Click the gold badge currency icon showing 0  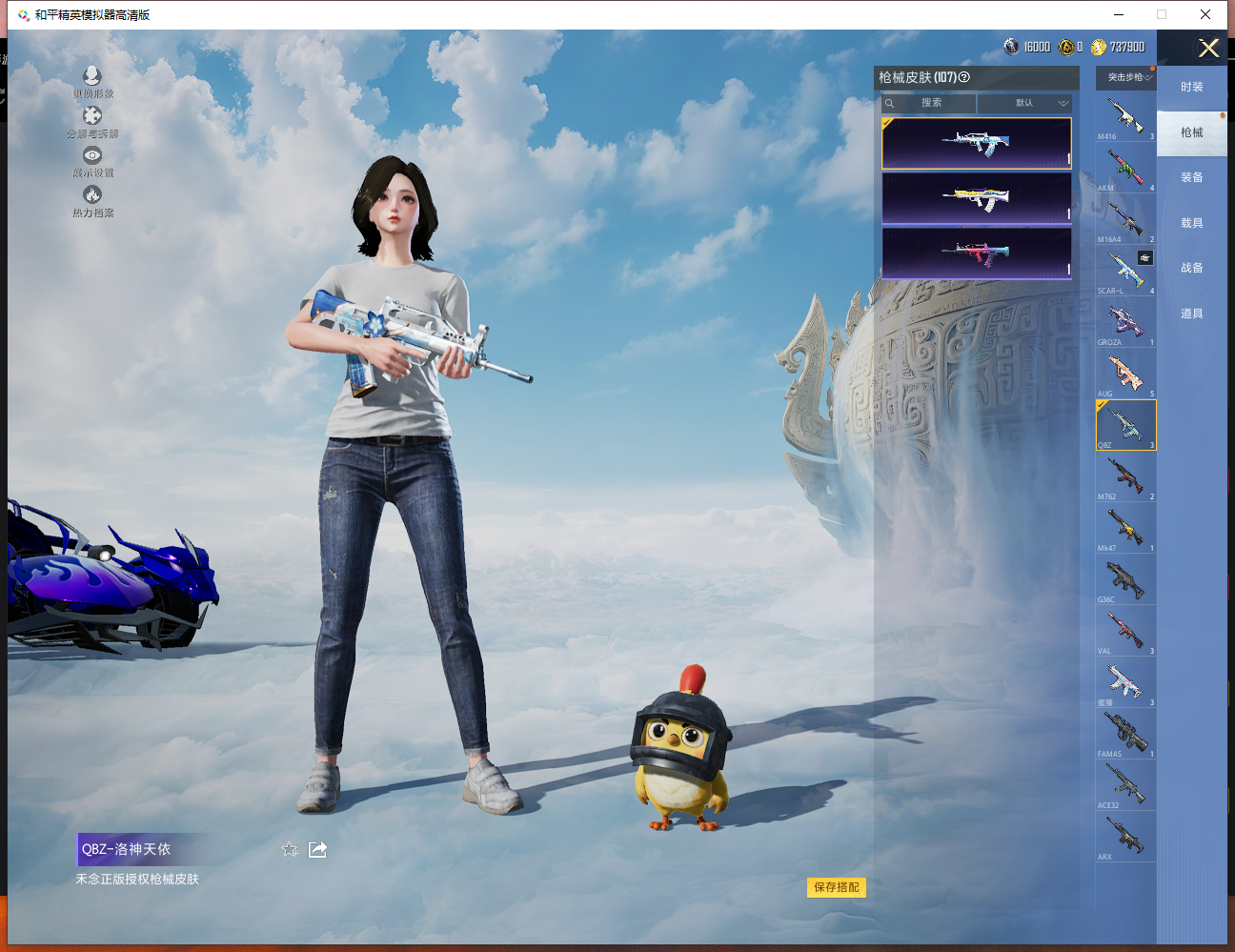tap(1066, 47)
